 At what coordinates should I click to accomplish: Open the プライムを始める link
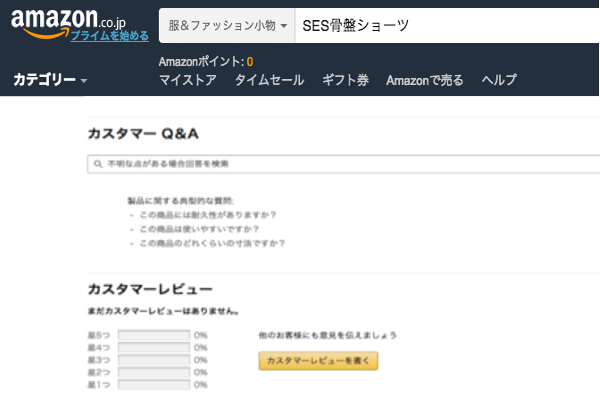click(110, 36)
